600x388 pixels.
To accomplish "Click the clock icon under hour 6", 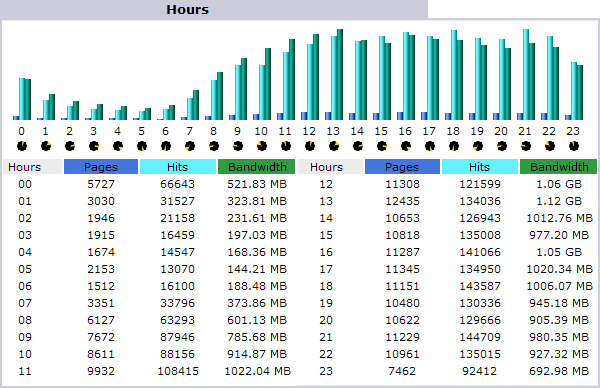I will (x=166, y=146).
